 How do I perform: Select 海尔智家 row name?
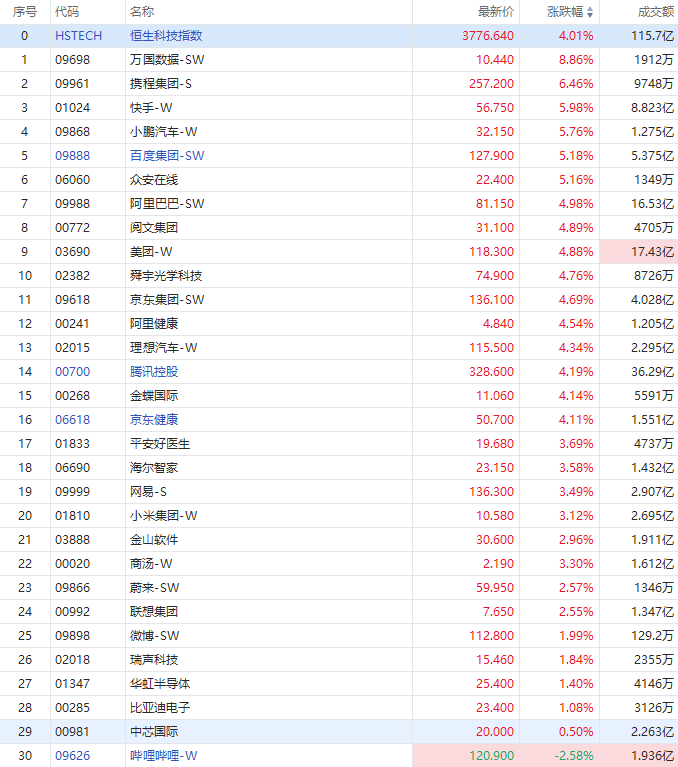154,468
